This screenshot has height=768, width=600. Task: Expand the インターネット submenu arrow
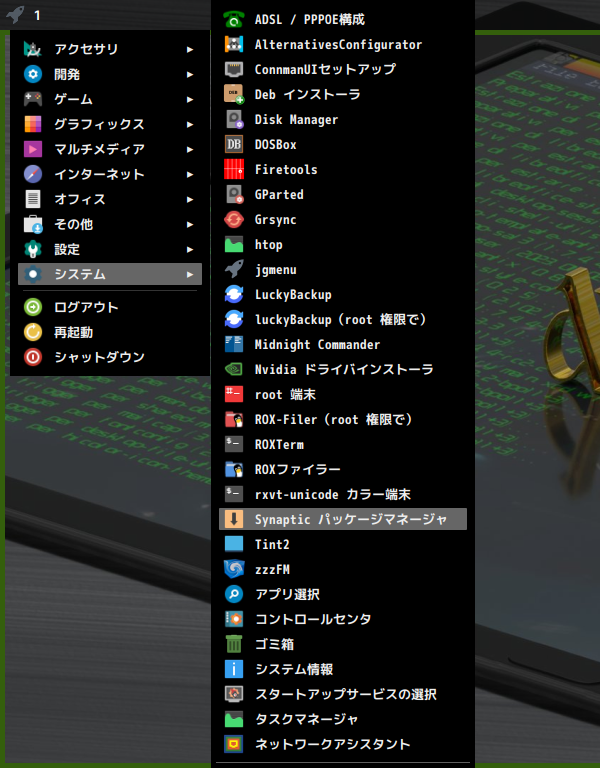click(190, 174)
